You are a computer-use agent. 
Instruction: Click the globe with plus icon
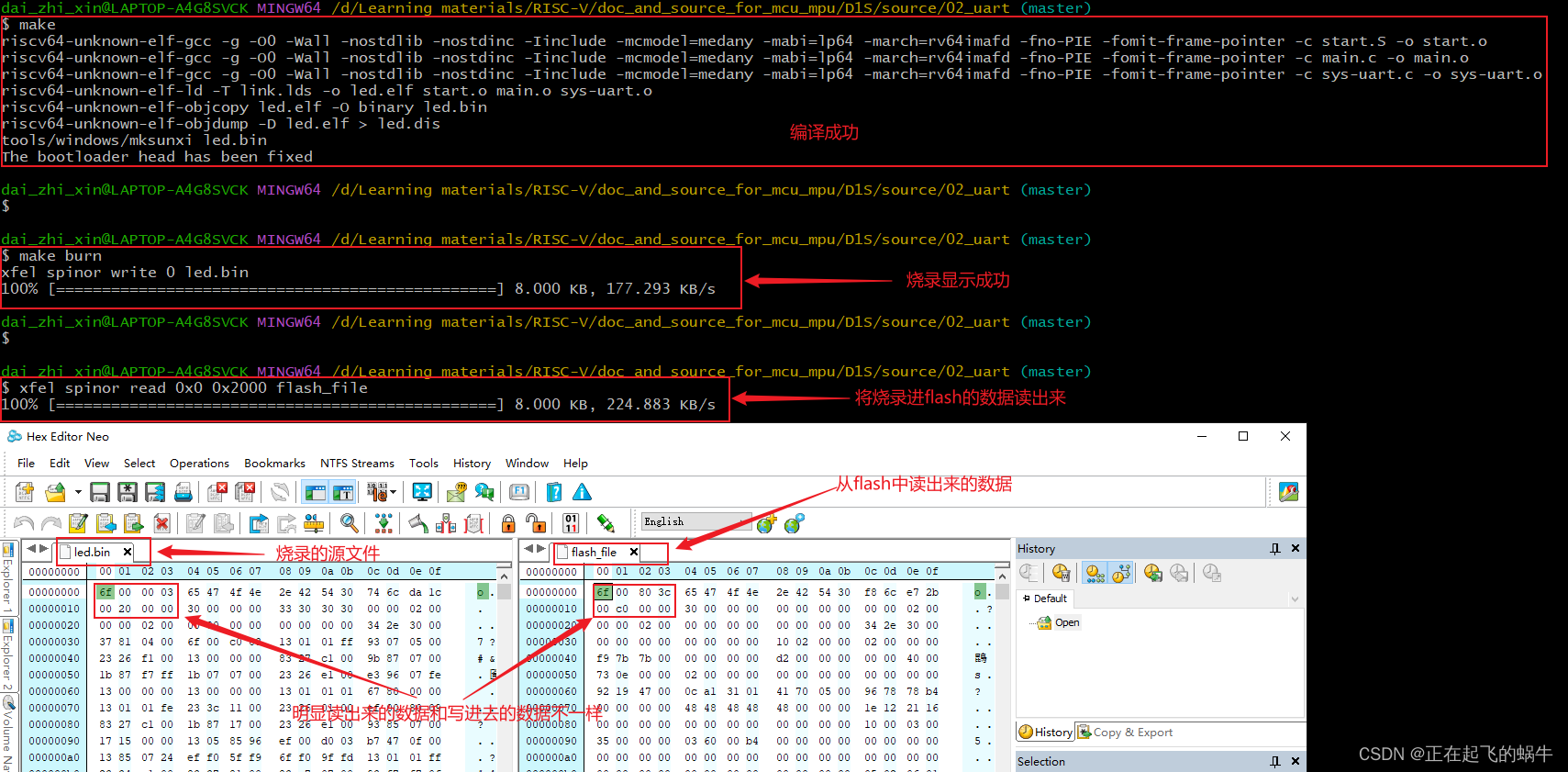pos(766,523)
